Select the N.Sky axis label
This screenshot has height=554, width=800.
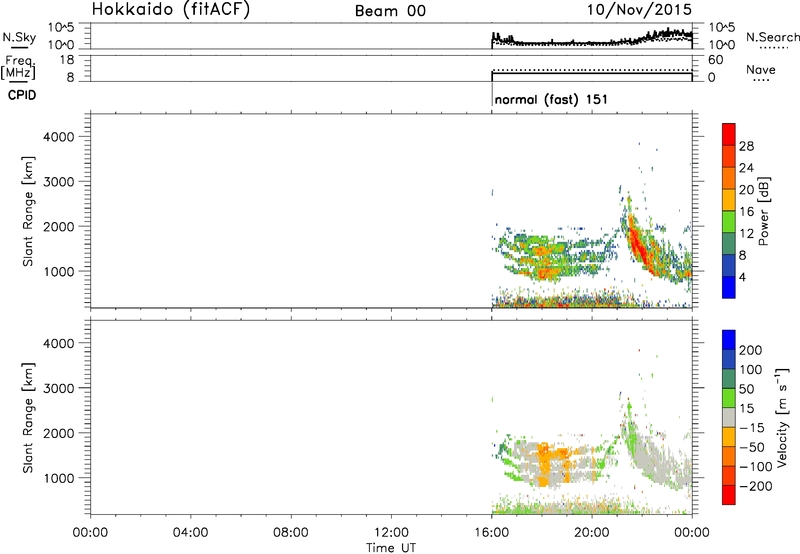tap(19, 37)
